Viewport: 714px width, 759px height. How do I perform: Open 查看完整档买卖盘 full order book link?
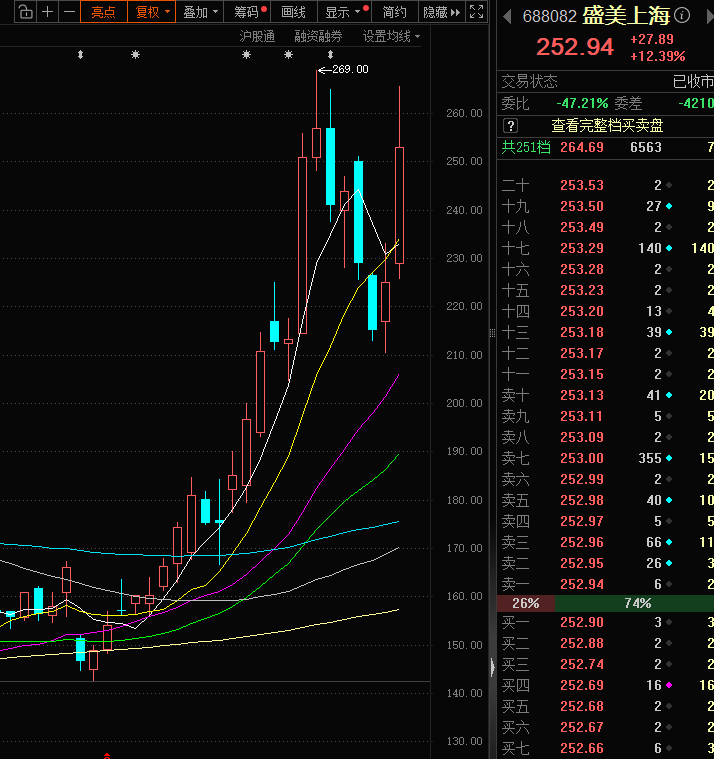click(x=607, y=126)
